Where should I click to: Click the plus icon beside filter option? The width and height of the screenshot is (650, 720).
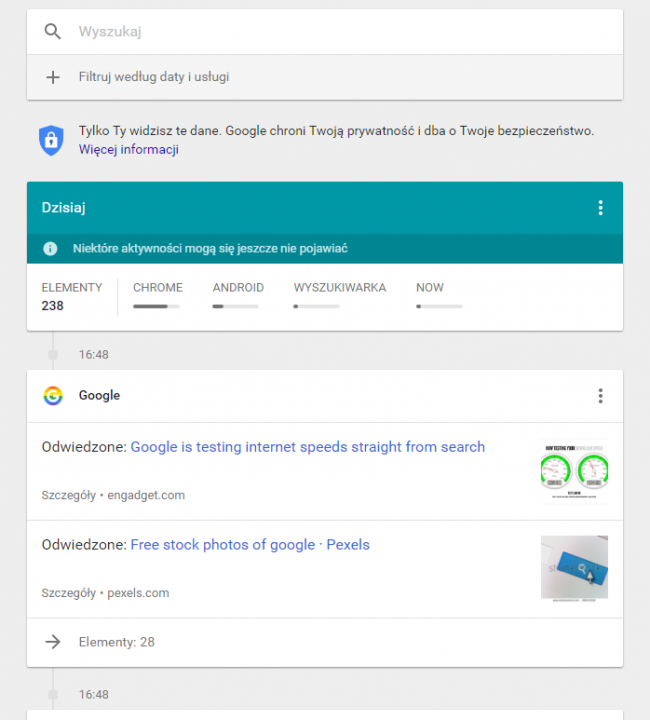pos(53,77)
